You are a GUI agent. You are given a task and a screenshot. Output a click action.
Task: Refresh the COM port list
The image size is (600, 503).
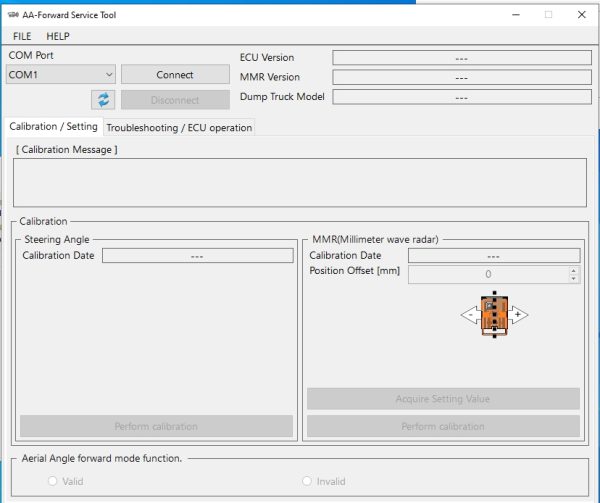(x=103, y=100)
